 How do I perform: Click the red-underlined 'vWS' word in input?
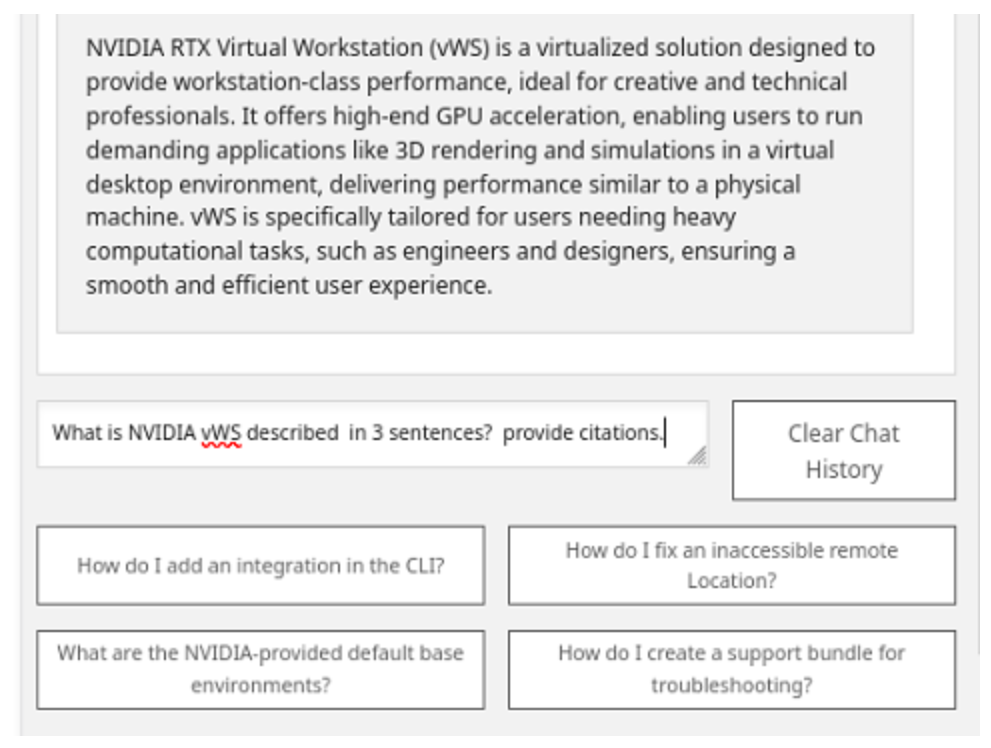[221, 434]
